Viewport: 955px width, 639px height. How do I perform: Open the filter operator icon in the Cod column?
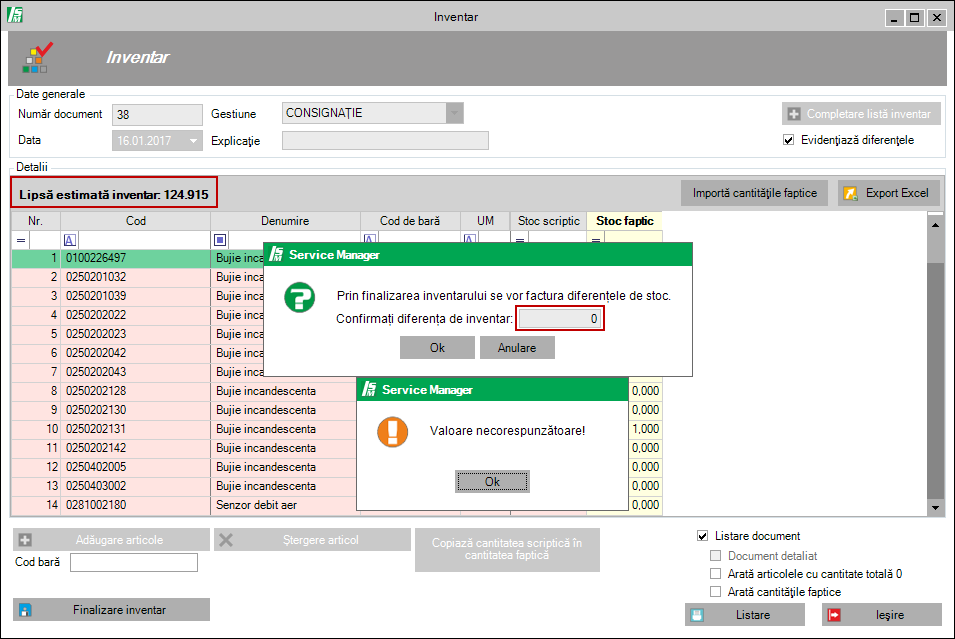click(69, 241)
